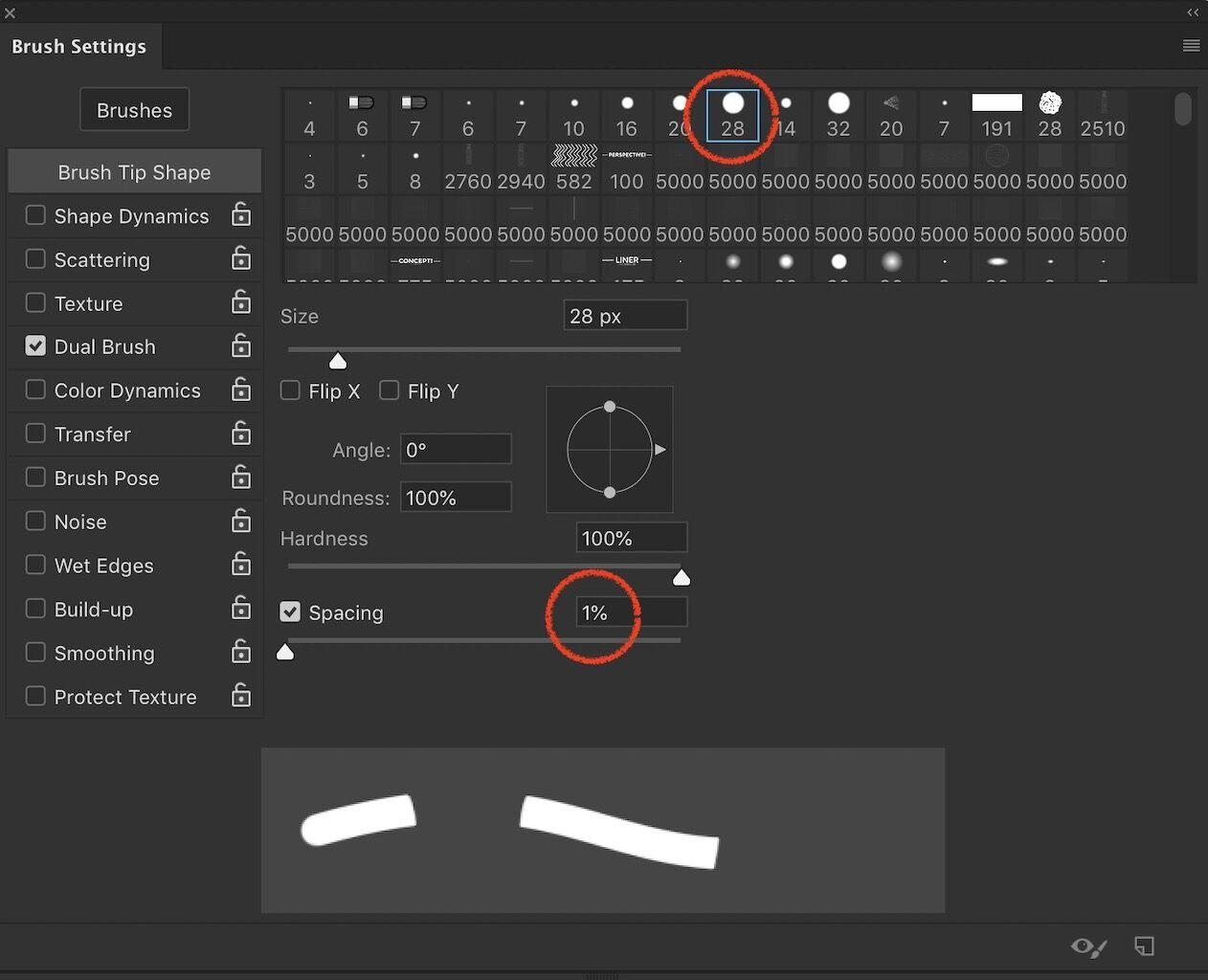
Task: Select the PERSPECTIVE 100 brush tip
Action: tap(627, 165)
